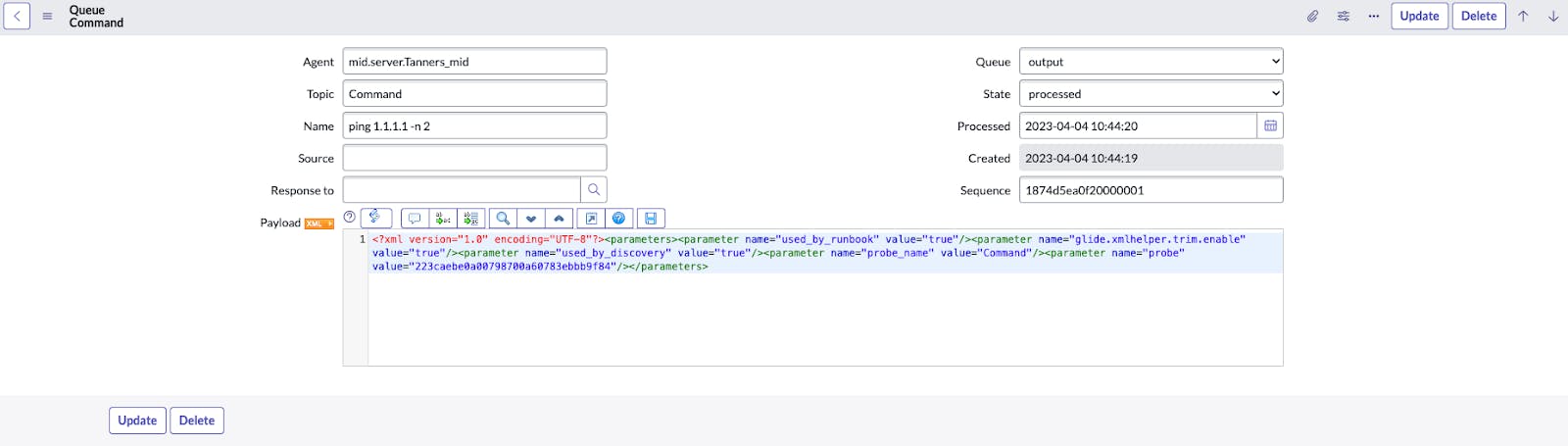Click the XML badge next to Payload

(319, 223)
